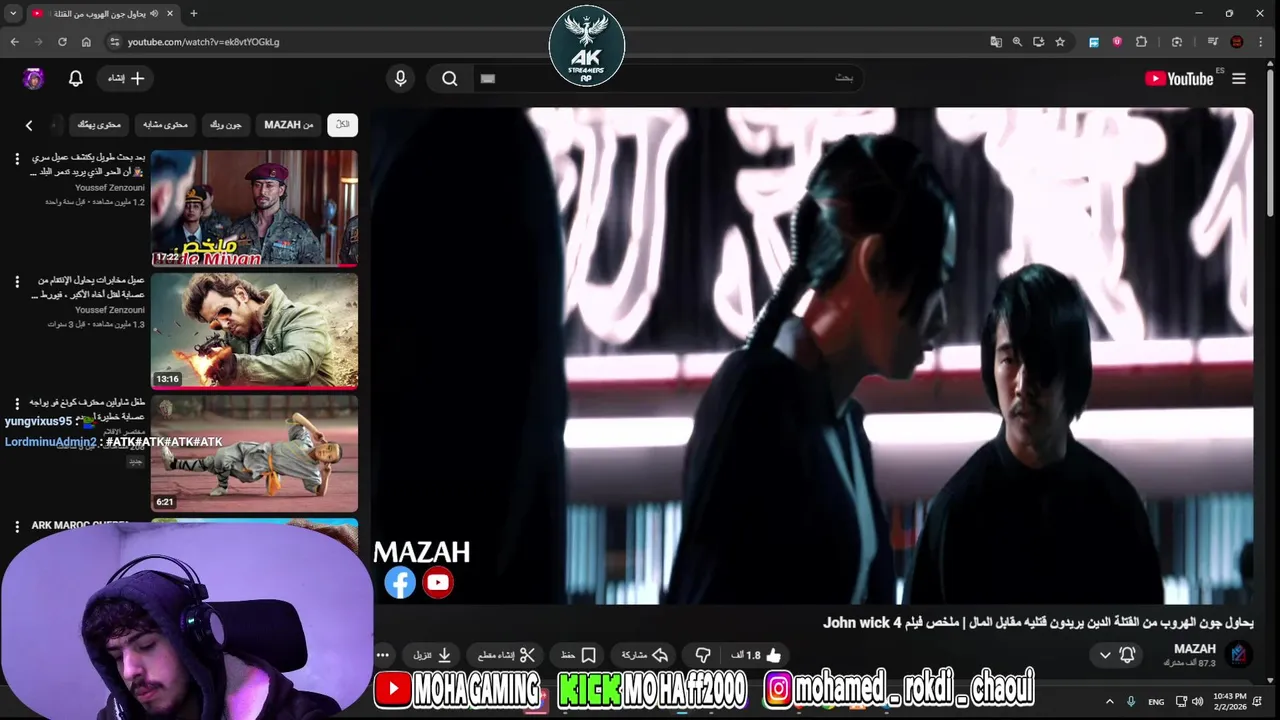Select the 'محتوى مشابه' filter chip
This screenshot has height=720, width=1280.
pos(165,125)
